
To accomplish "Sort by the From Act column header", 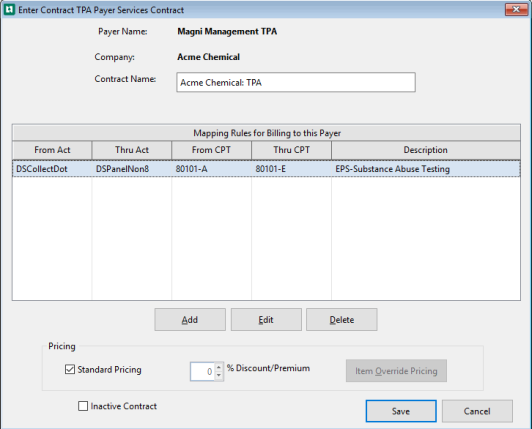I will 52,150.
